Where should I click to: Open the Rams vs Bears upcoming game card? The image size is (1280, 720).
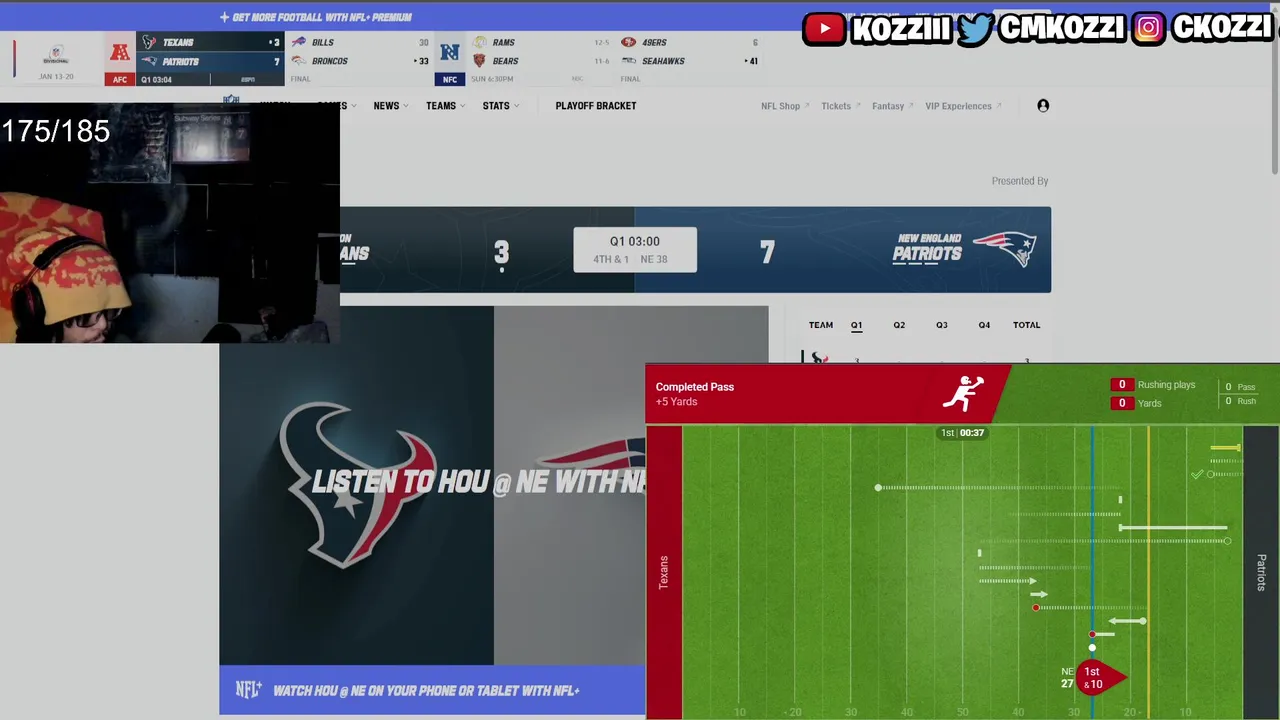pyautogui.click(x=541, y=59)
